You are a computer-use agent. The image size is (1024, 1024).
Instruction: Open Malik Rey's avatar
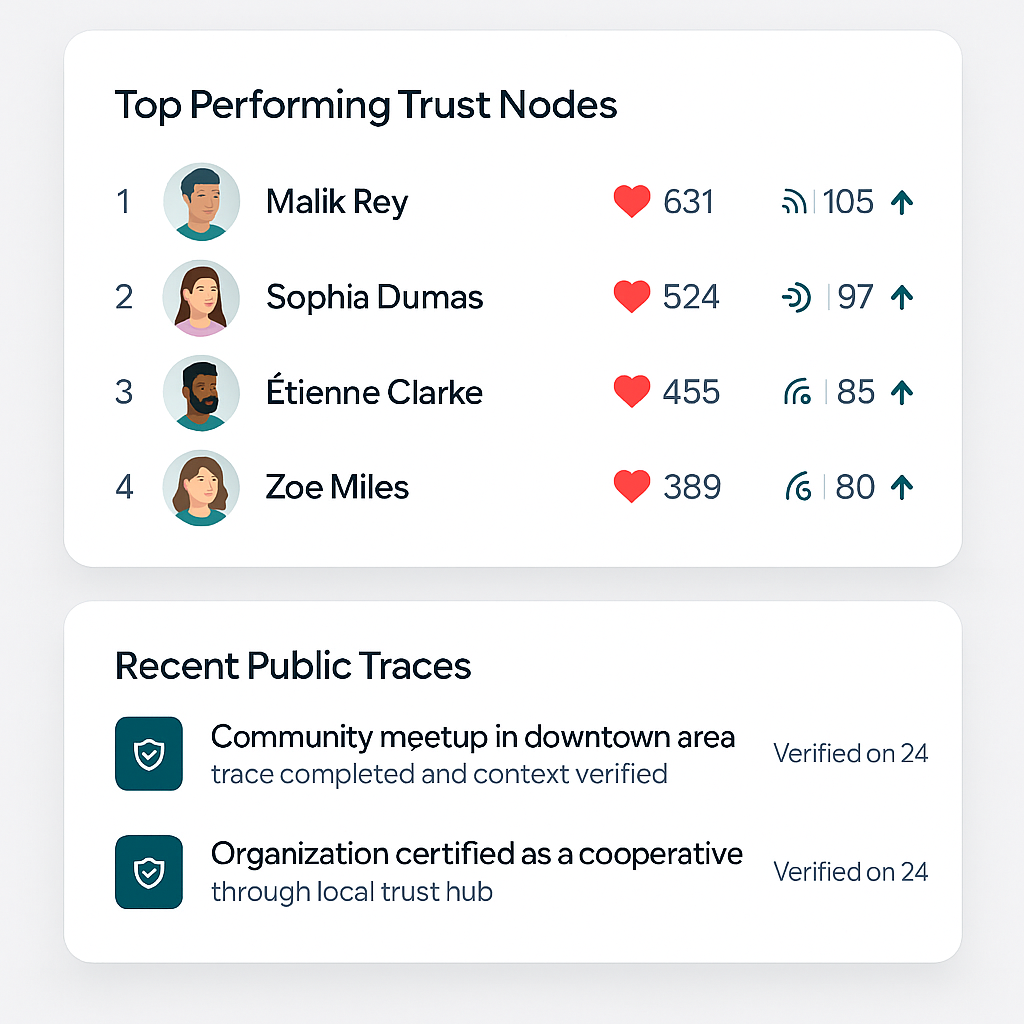point(201,202)
